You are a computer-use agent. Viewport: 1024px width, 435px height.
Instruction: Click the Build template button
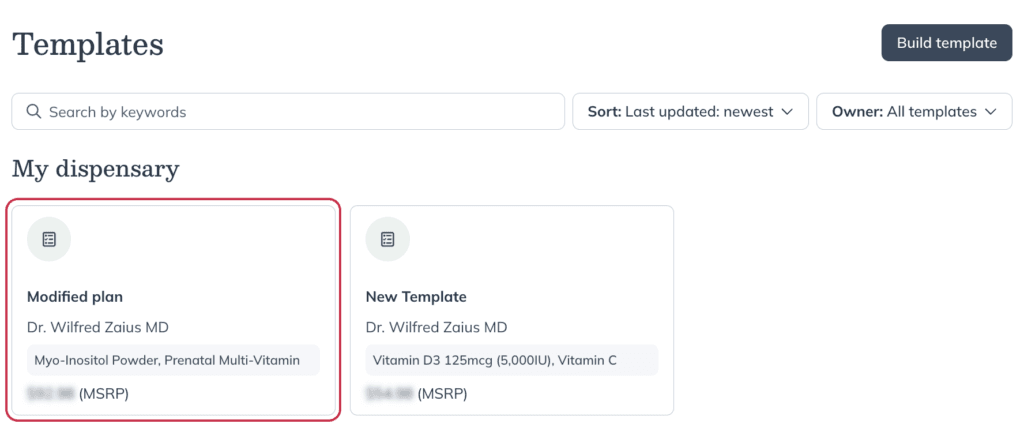pos(946,43)
